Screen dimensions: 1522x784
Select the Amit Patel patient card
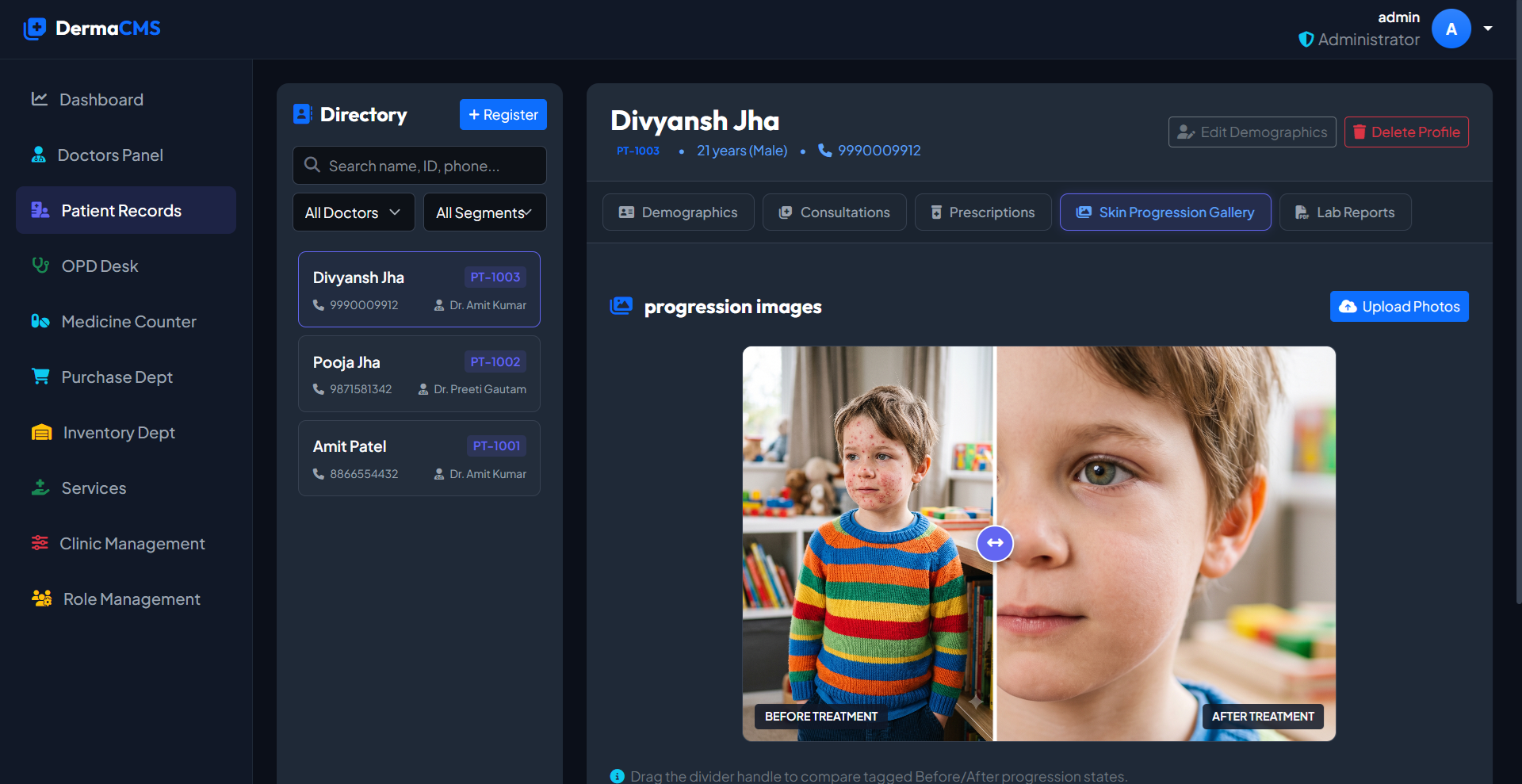click(x=419, y=458)
